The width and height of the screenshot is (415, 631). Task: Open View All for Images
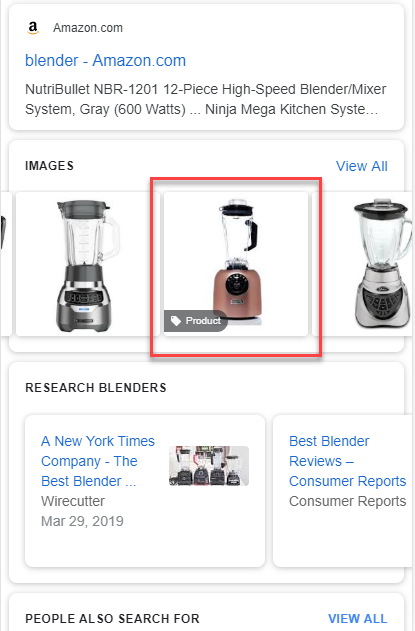[361, 166]
